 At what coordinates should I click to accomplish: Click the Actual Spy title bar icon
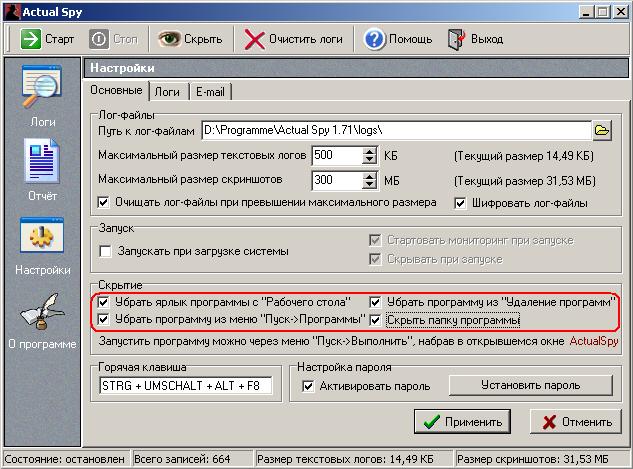pos(11,11)
